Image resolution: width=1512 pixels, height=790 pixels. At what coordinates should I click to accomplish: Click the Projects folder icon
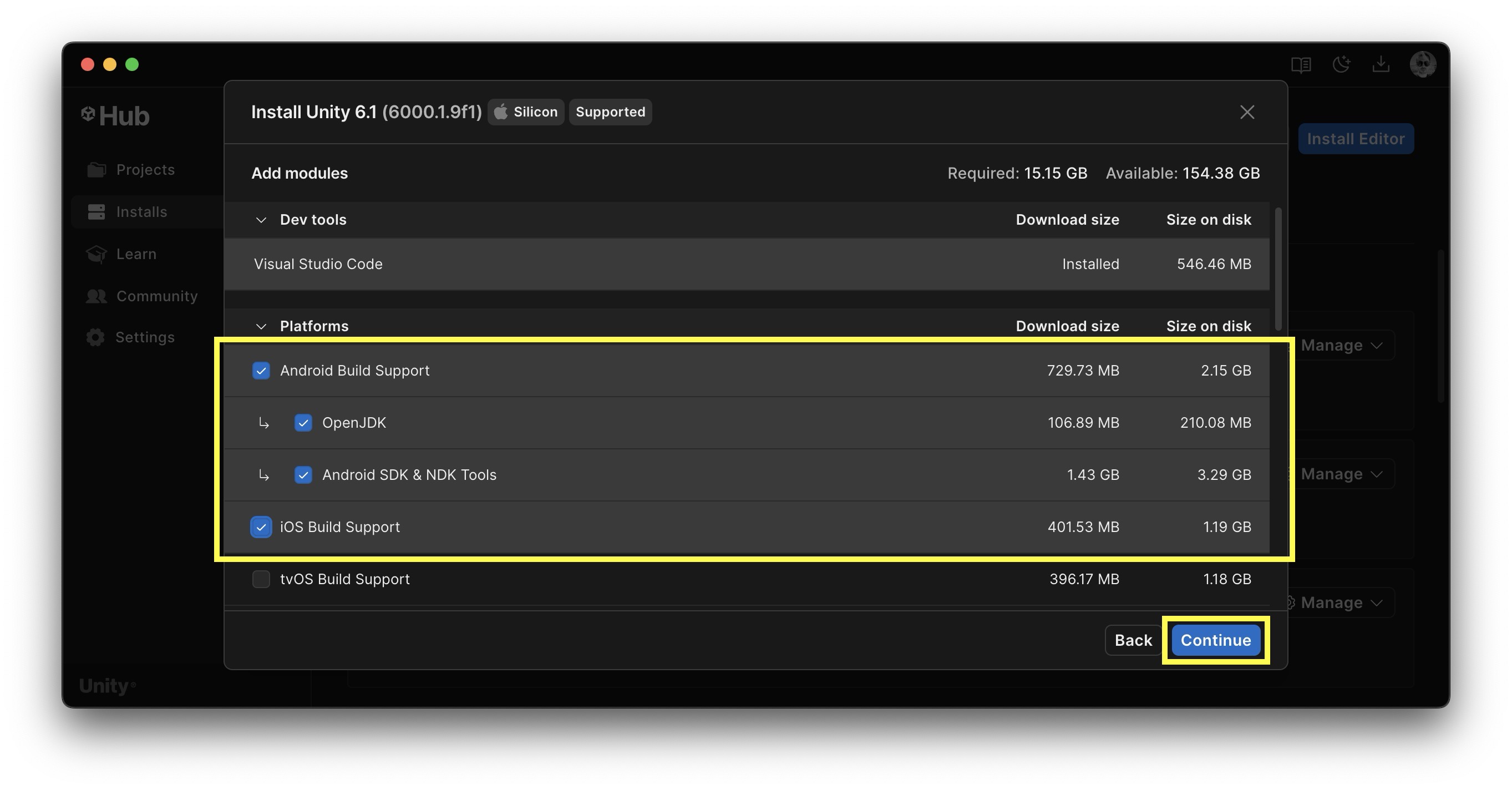[97, 170]
